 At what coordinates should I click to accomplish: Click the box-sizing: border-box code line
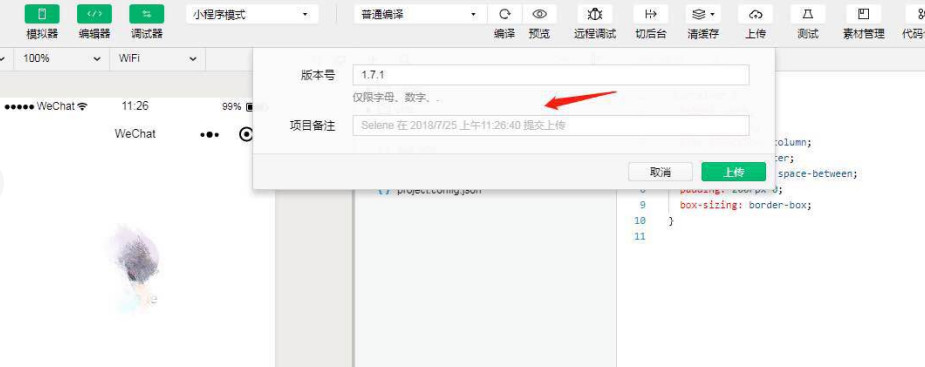click(x=745, y=205)
